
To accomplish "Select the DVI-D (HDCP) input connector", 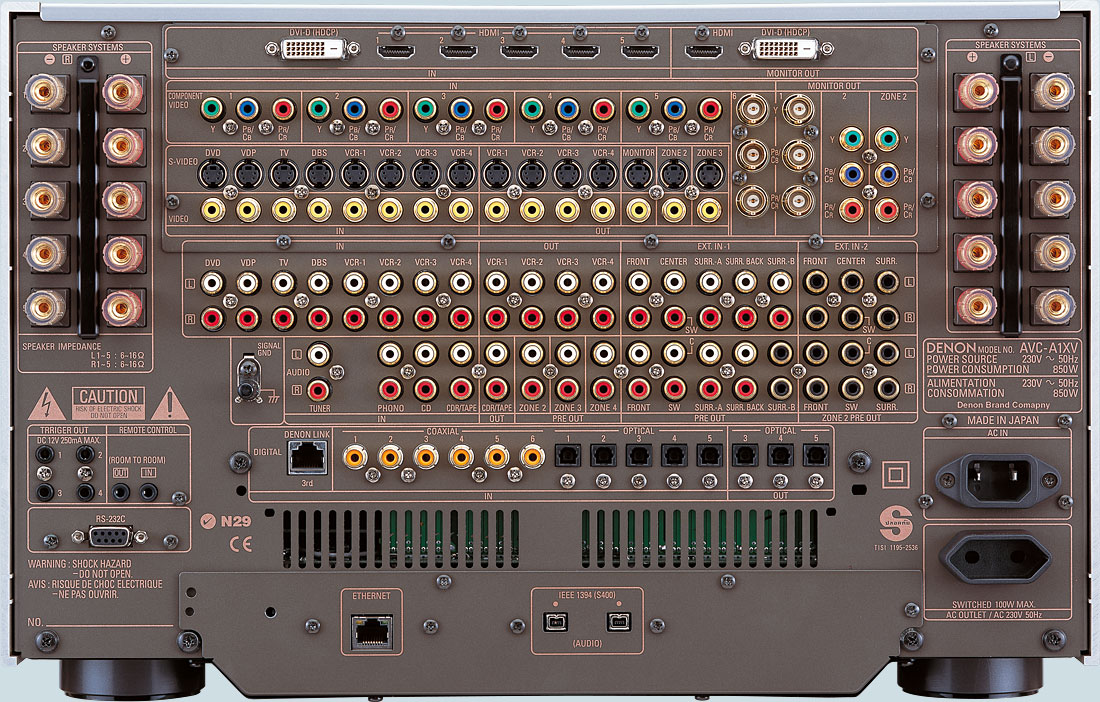I will [313, 49].
